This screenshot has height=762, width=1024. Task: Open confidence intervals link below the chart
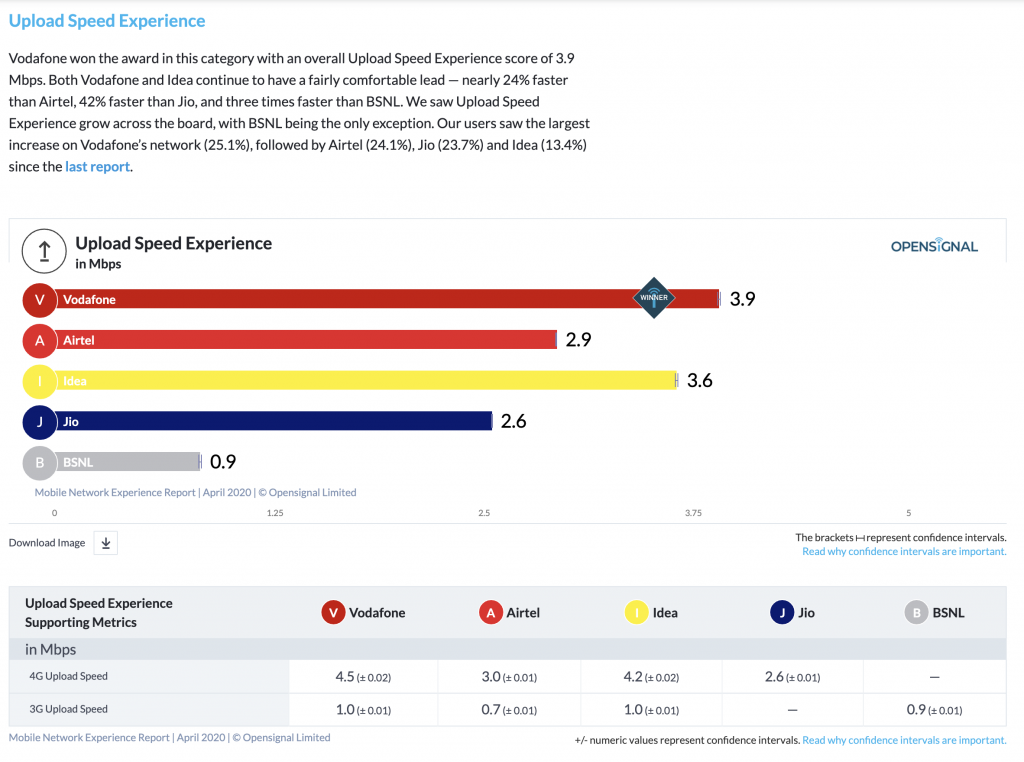[904, 552]
